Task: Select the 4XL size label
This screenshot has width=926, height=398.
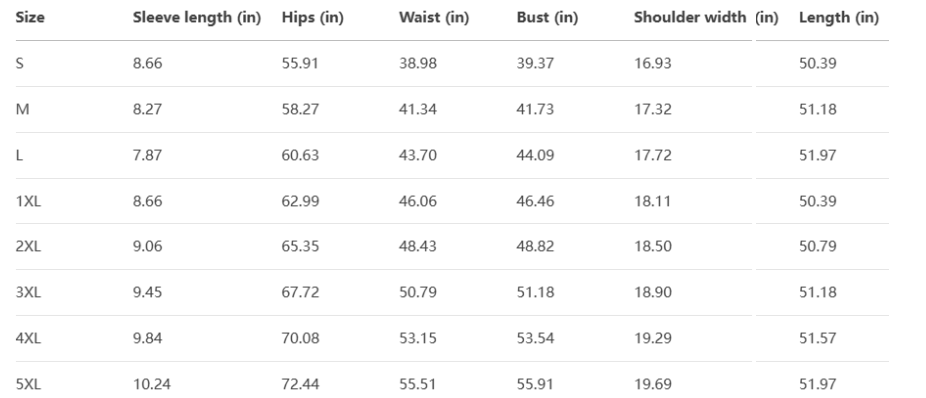Action: [x=28, y=338]
